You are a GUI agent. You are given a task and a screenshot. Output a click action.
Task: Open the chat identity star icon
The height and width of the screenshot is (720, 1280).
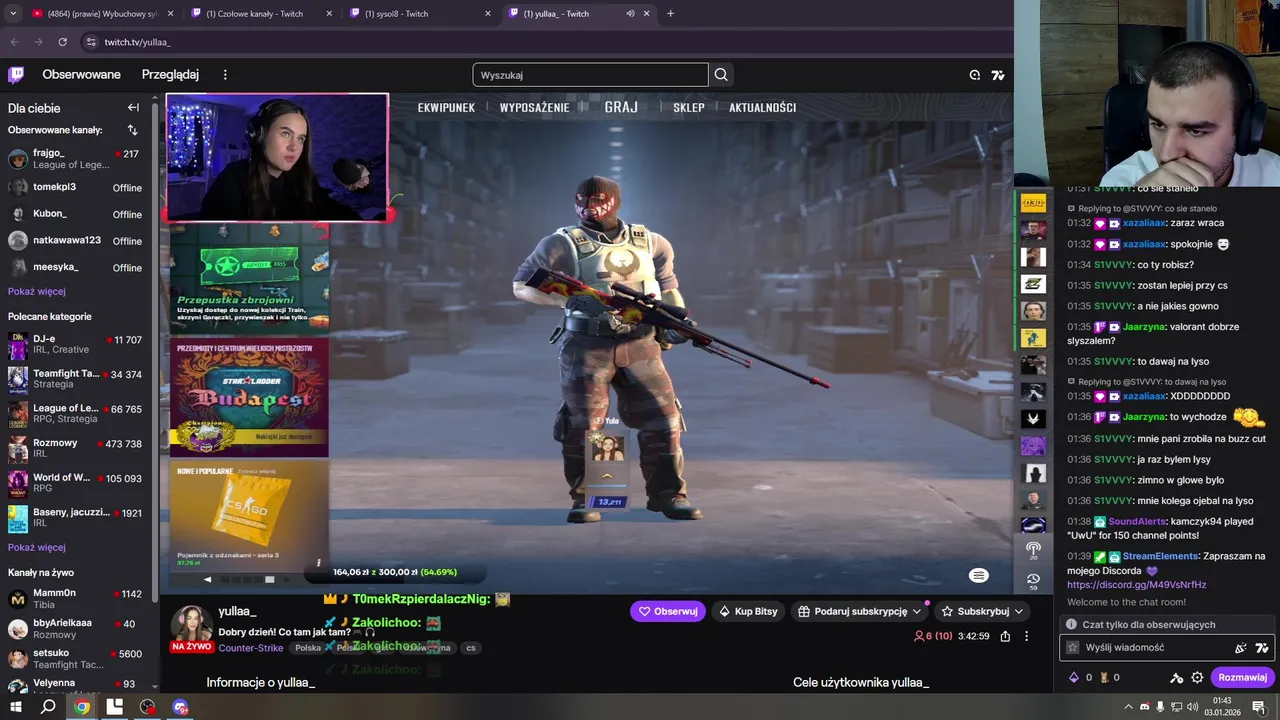pyautogui.click(x=1073, y=648)
